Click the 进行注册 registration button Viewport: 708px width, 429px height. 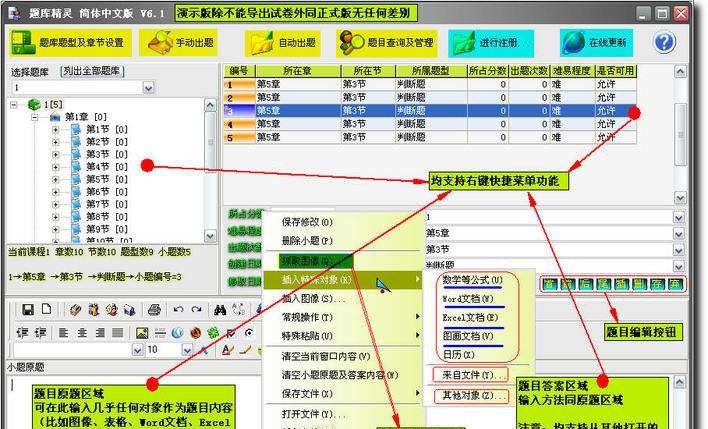coord(491,42)
